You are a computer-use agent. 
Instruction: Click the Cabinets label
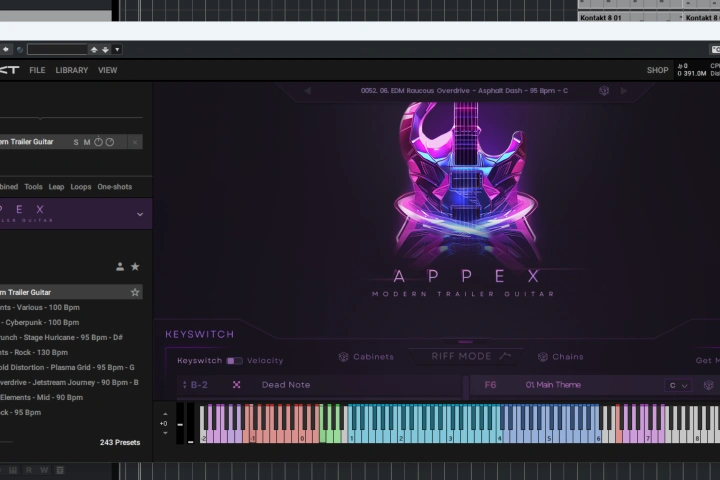tap(373, 357)
